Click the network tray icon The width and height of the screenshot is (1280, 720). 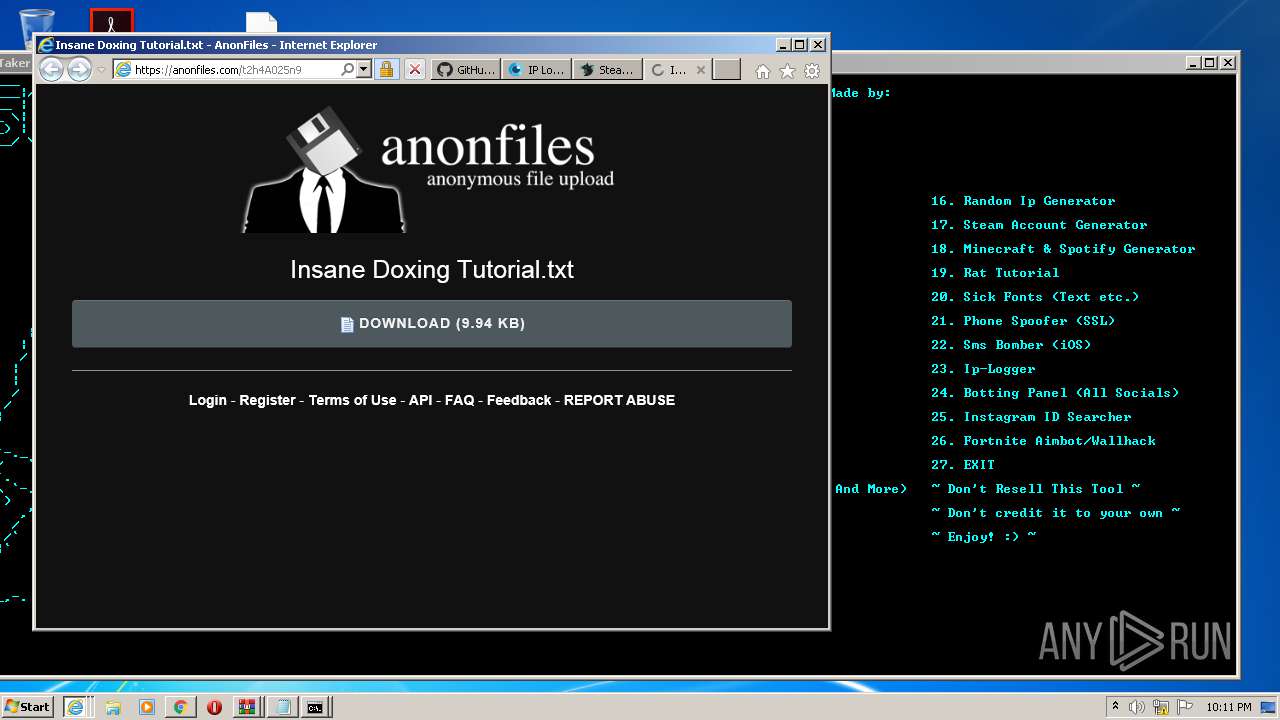coord(1161,707)
